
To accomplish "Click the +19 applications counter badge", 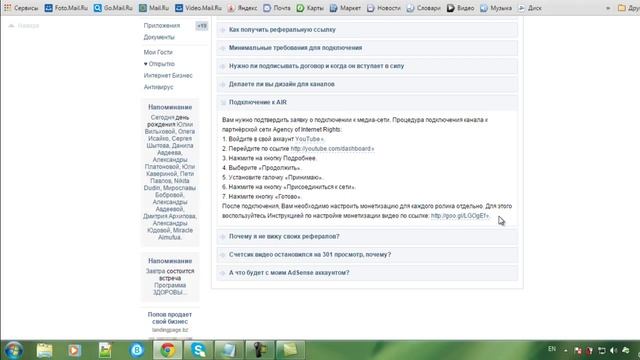I will point(202,26).
